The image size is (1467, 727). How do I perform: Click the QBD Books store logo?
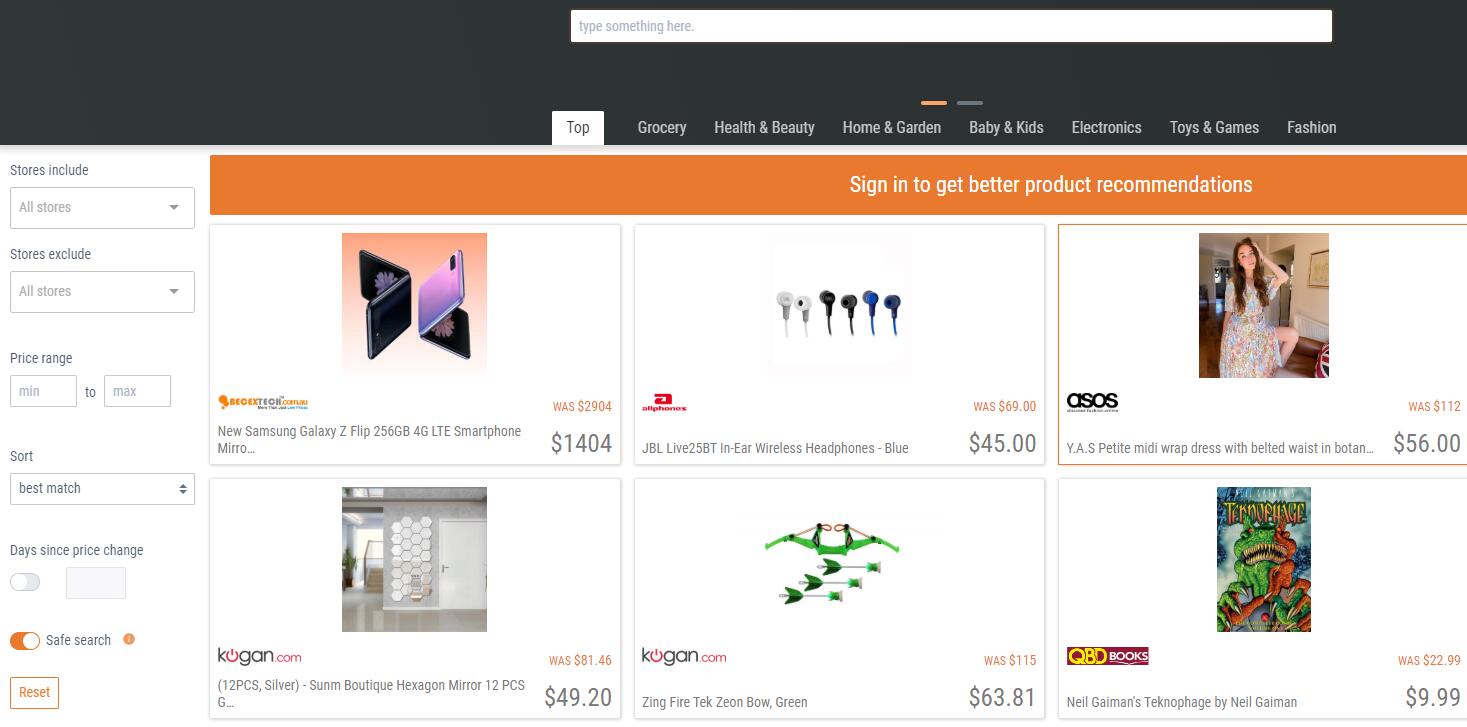pos(1107,656)
